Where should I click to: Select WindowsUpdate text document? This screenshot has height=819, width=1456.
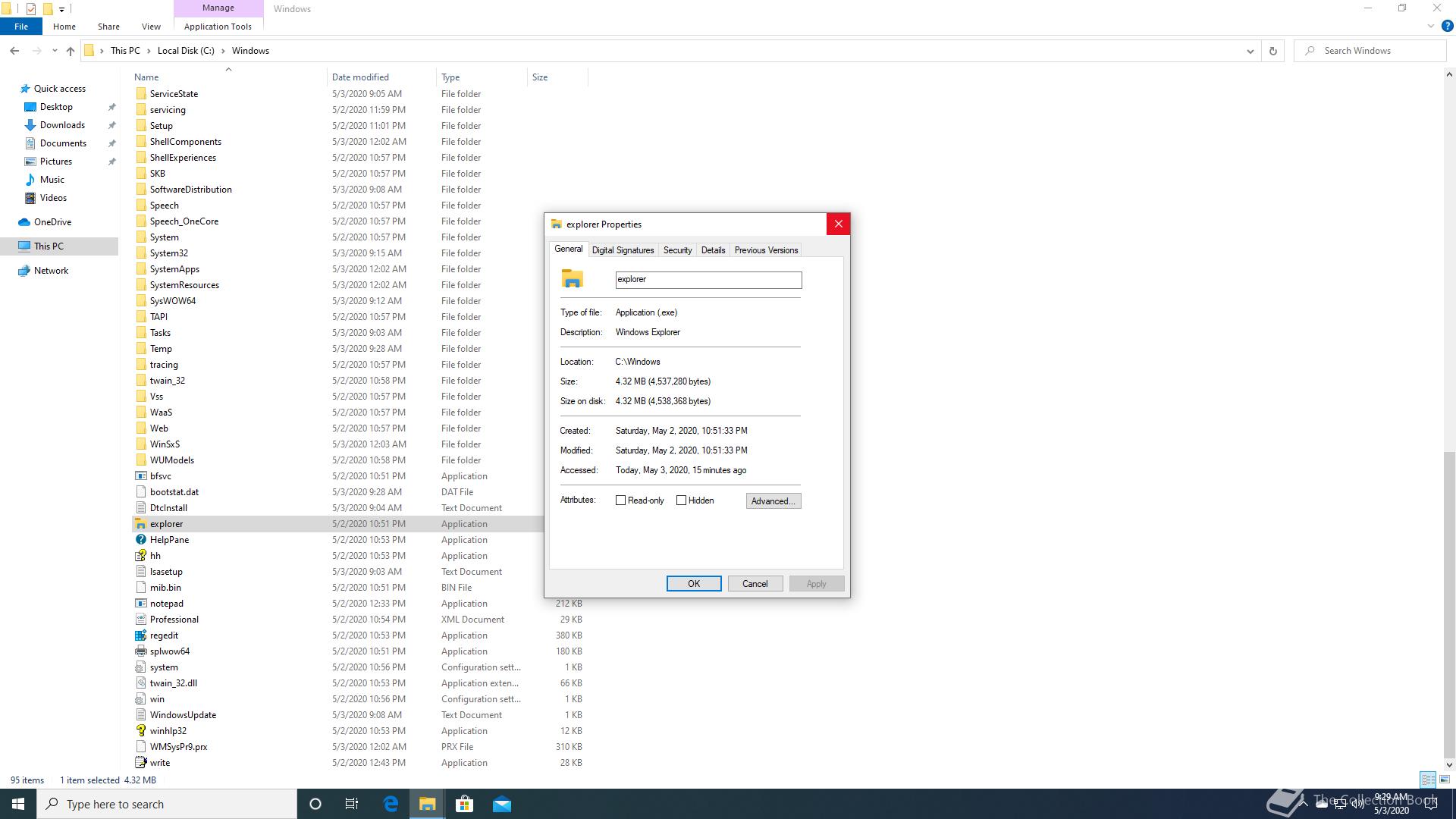183,715
